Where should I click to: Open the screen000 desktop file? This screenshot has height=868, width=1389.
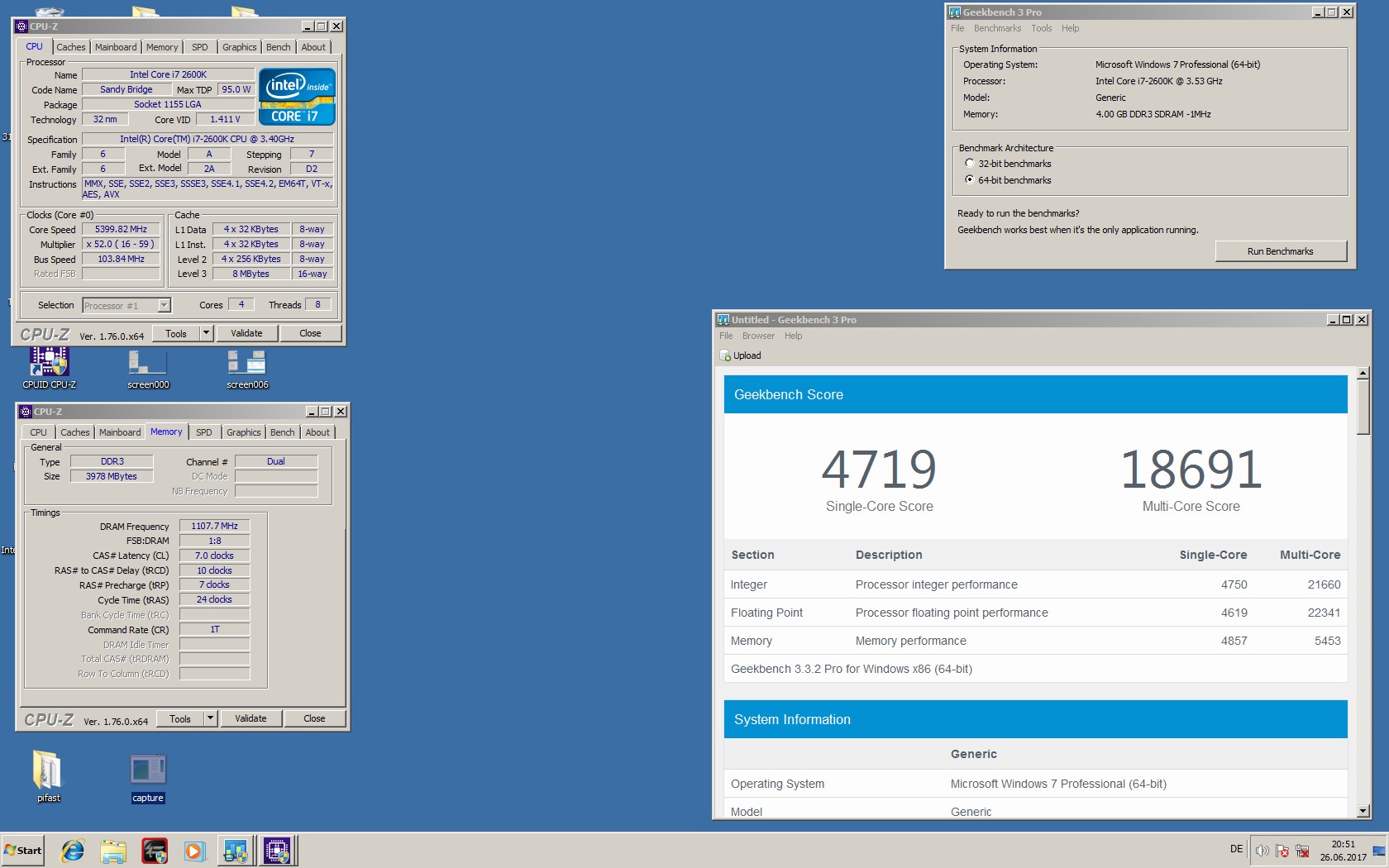pos(148,369)
